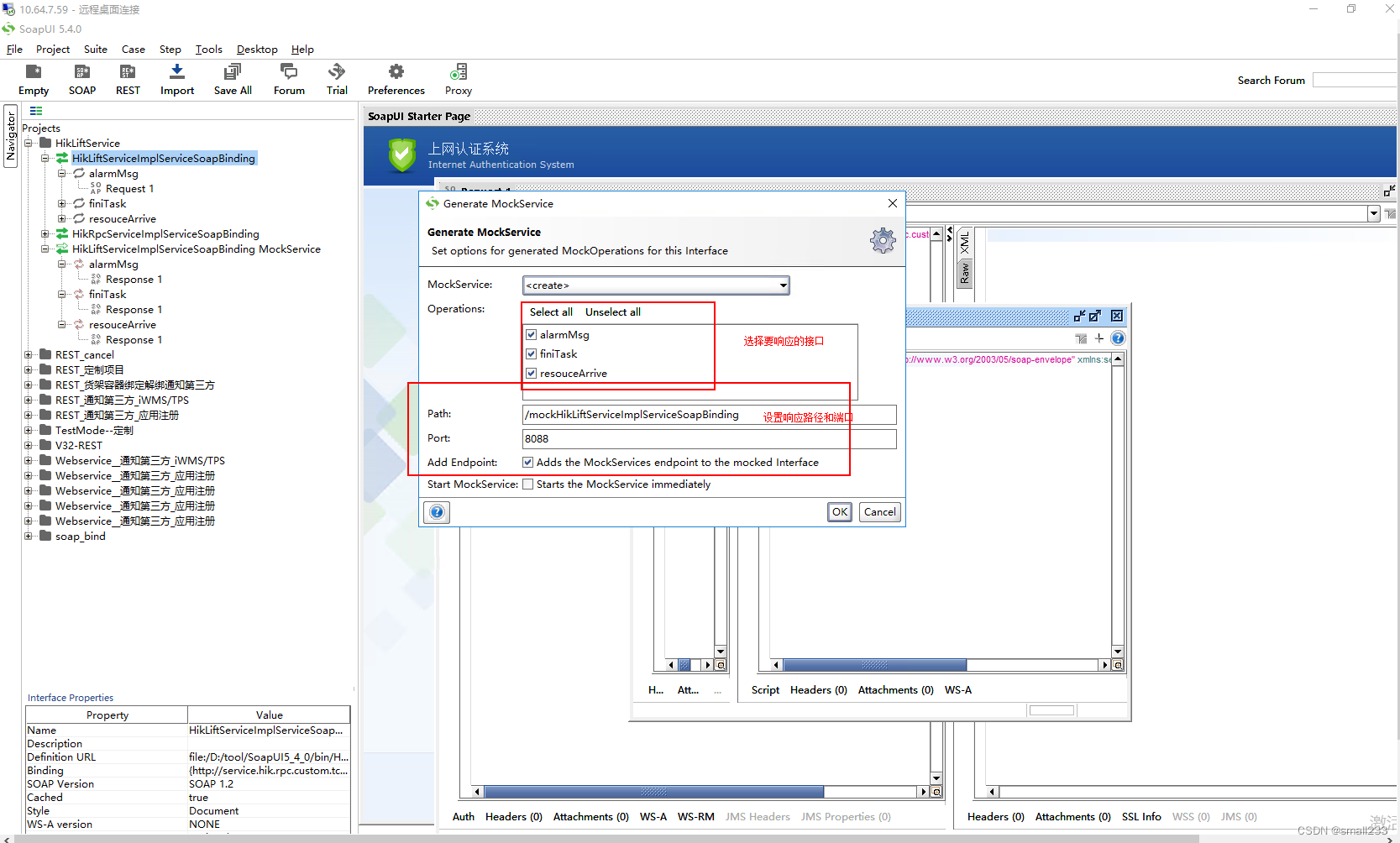Open the Help menu
This screenshot has height=843, width=1400.
302,50
